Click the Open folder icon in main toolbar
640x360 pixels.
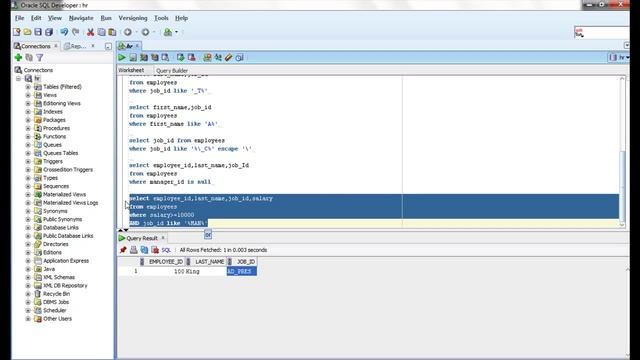click(x=27, y=32)
